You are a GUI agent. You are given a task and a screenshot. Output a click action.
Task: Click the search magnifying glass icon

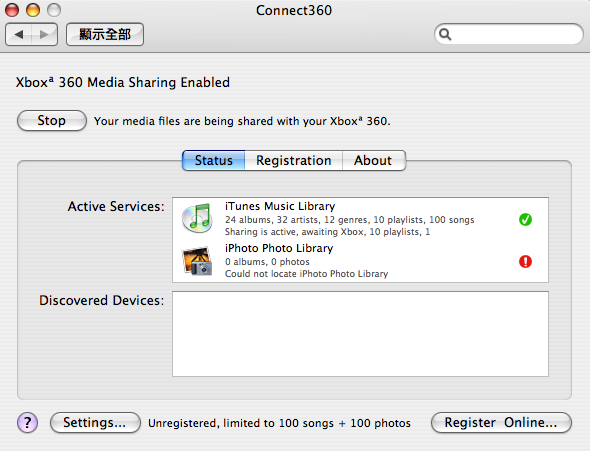(445, 34)
